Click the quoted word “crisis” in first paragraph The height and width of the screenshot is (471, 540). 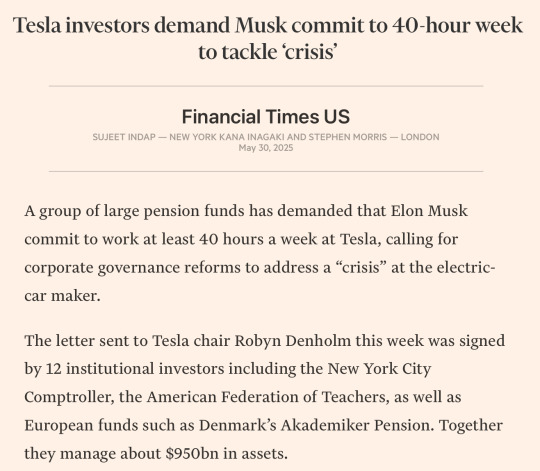coord(361,267)
